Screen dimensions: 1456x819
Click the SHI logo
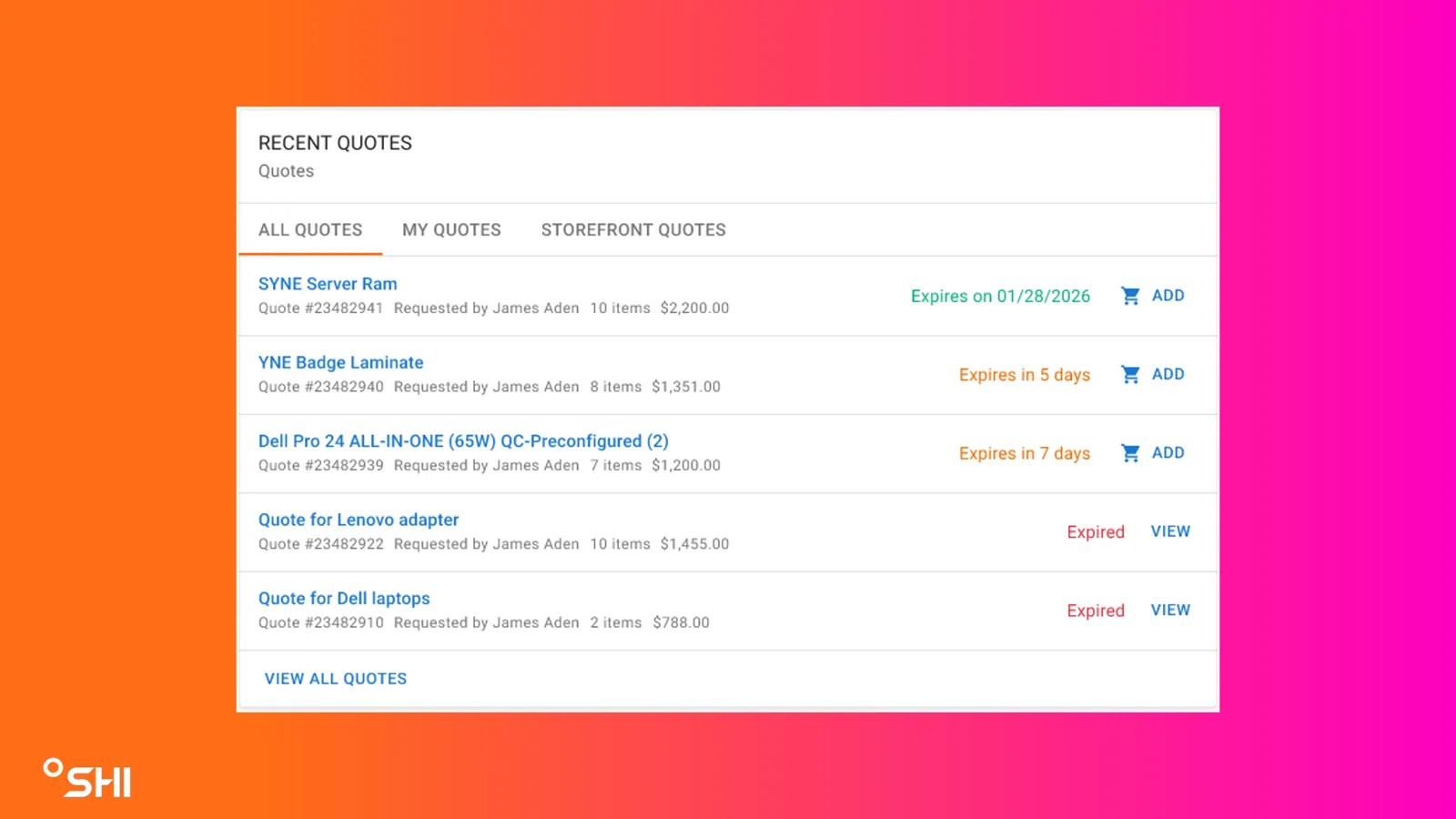tap(87, 778)
